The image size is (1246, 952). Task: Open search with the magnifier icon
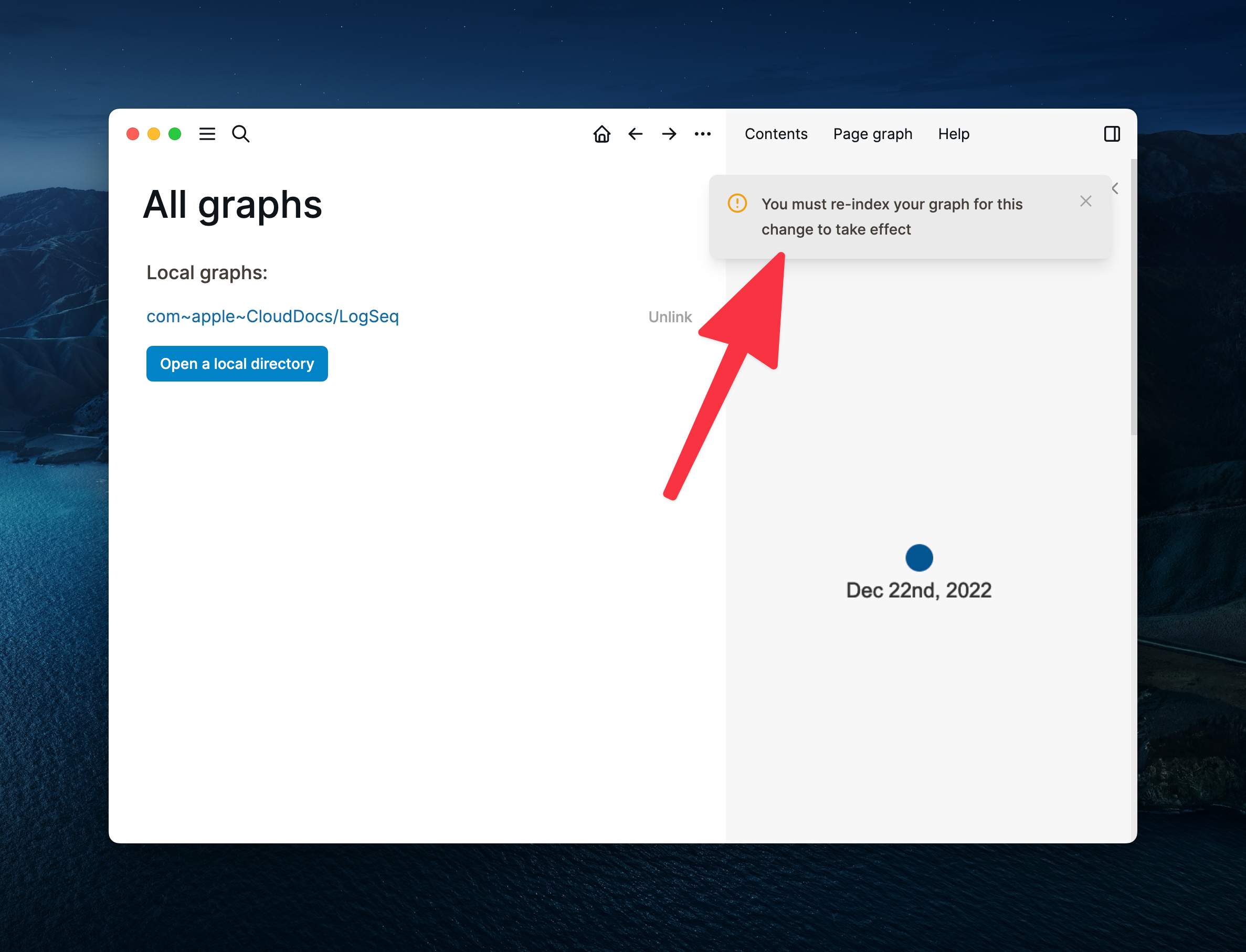click(x=241, y=134)
